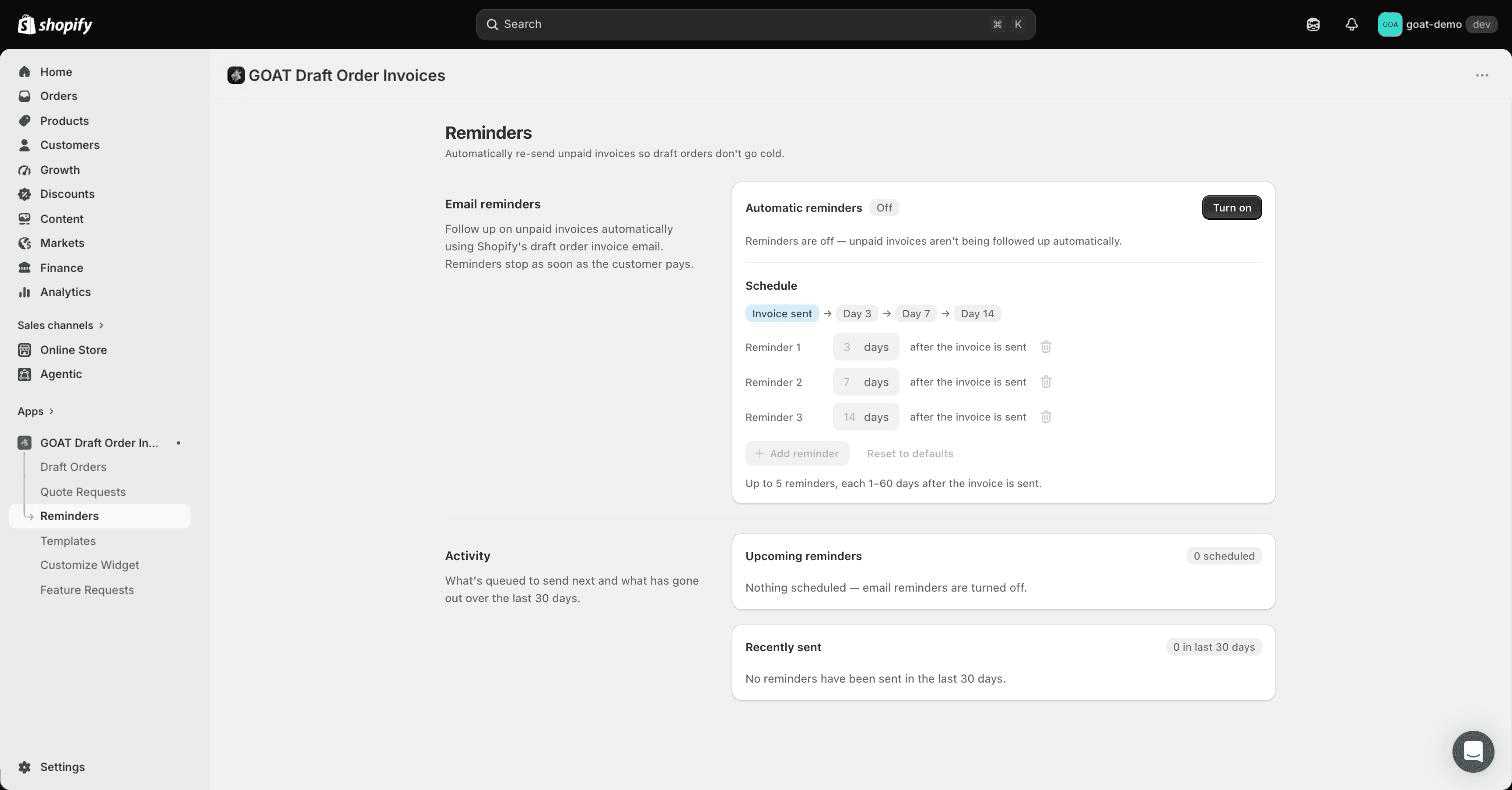1512x790 pixels.
Task: Open Feature Requests sub-item
Action: click(x=87, y=590)
